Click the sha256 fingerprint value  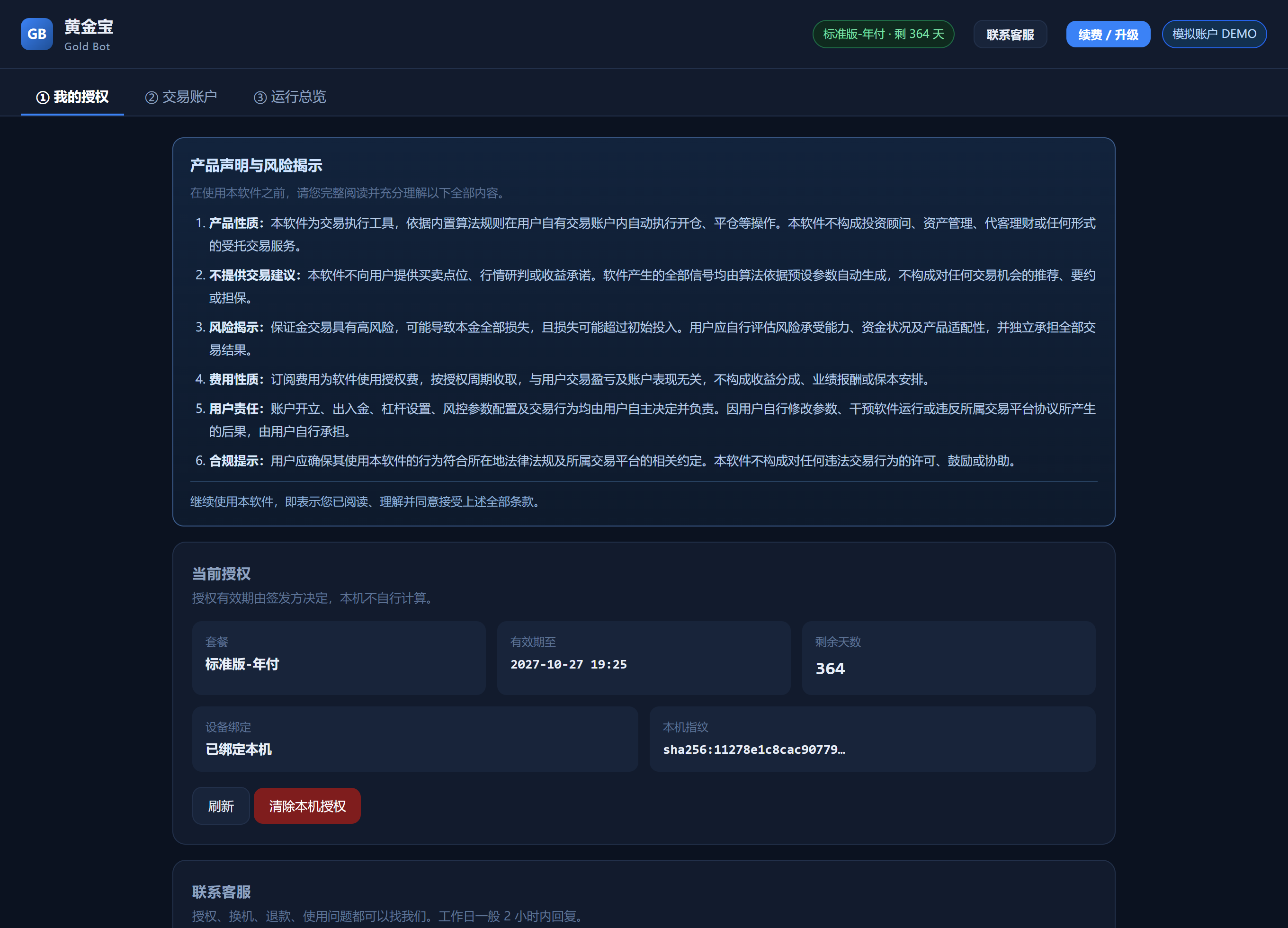754,750
